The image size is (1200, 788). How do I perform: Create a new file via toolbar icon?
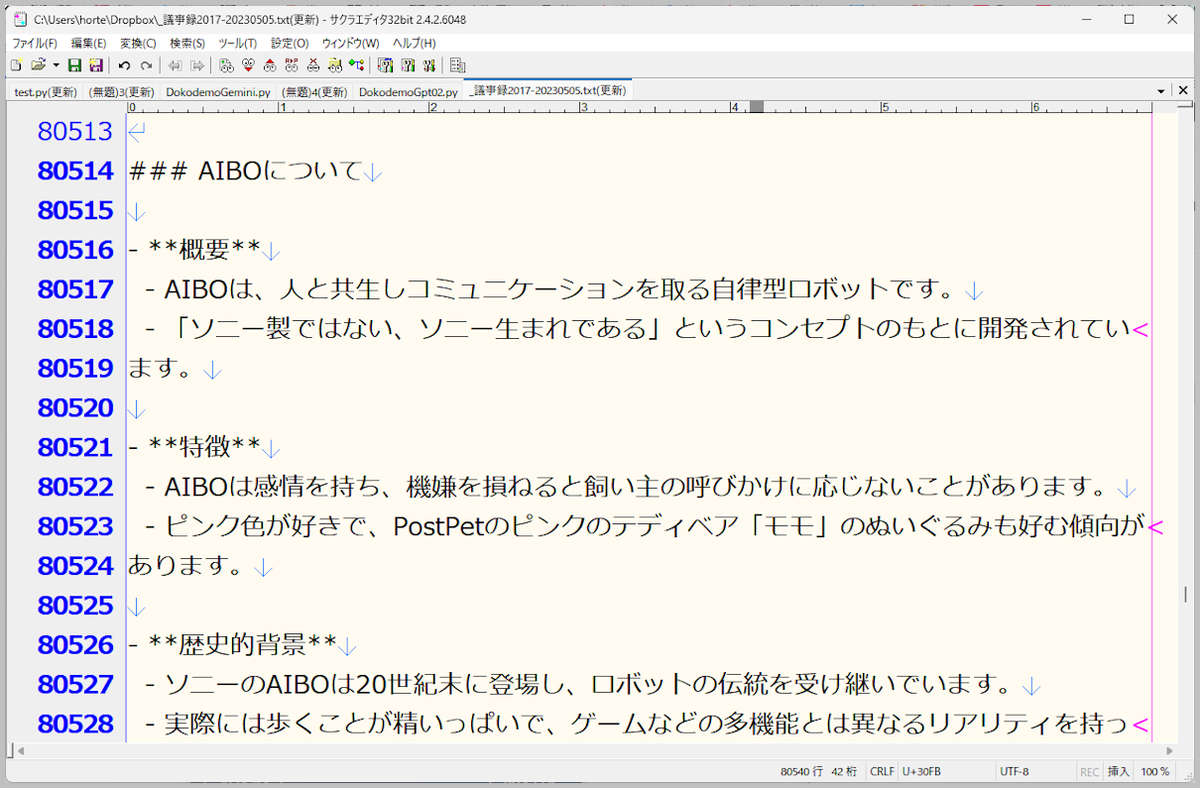coord(16,65)
